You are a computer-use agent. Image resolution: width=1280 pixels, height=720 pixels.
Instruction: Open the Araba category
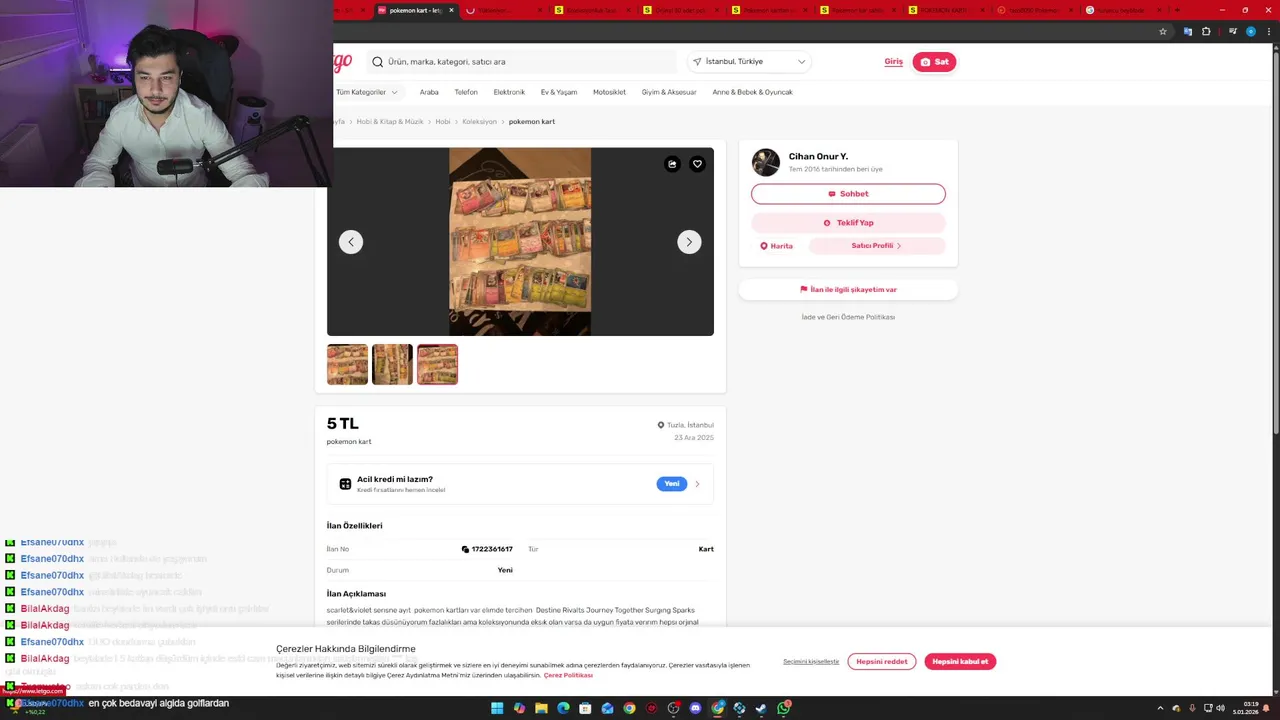[429, 92]
